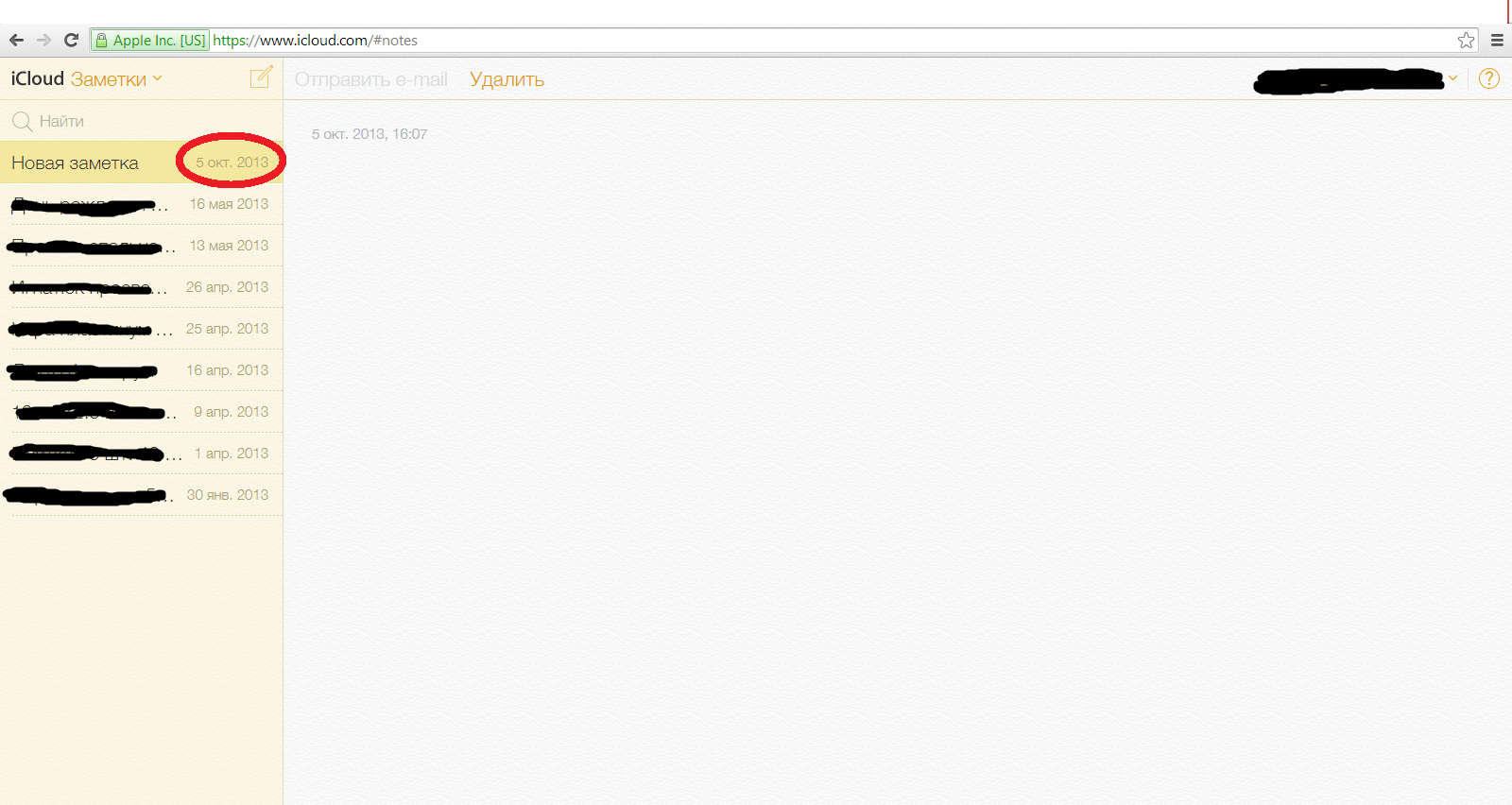Viewport: 1512px width, 805px height.
Task: Create a new note with compose icon
Action: pos(261,77)
